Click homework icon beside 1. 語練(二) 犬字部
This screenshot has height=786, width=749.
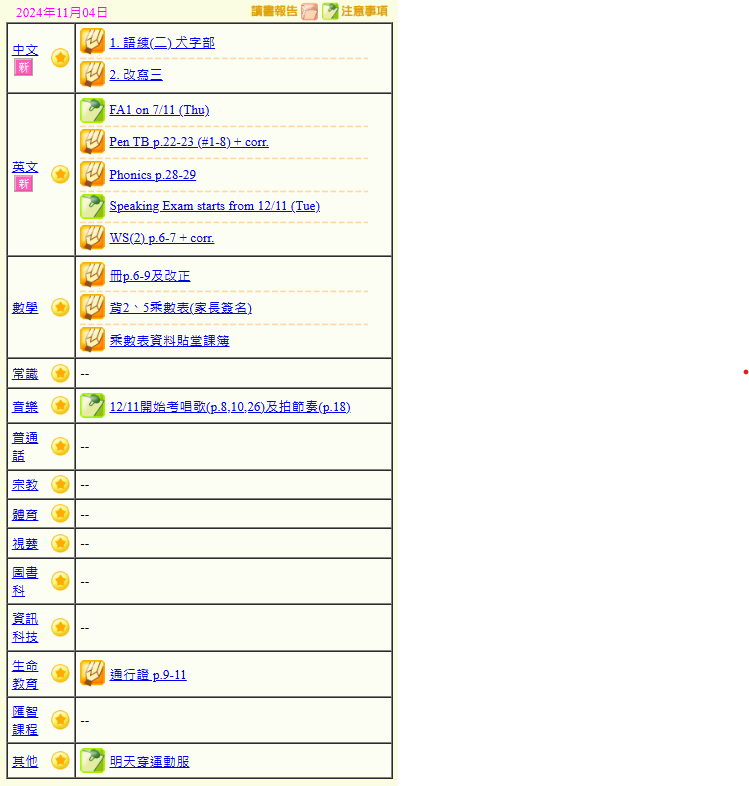(x=92, y=41)
